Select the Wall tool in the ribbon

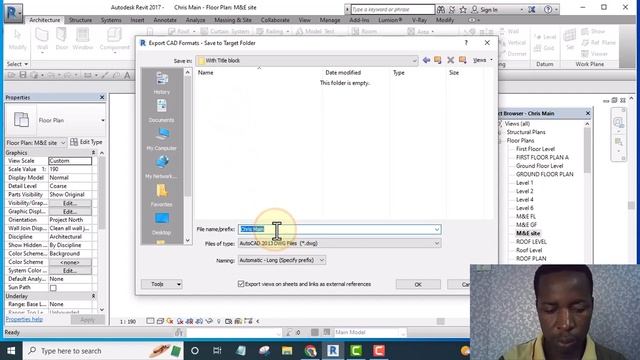[42, 40]
